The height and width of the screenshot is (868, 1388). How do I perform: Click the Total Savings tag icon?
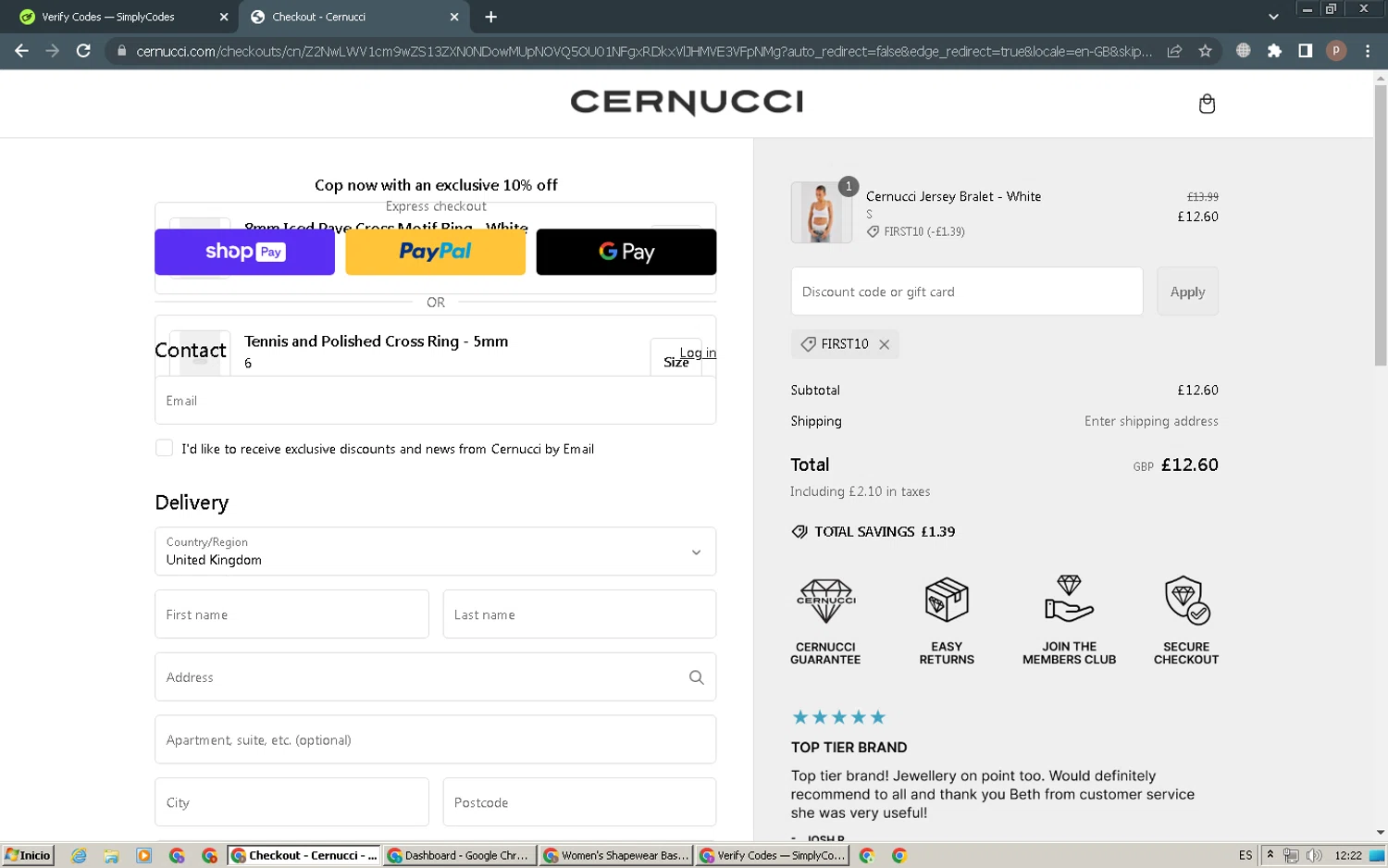(799, 532)
